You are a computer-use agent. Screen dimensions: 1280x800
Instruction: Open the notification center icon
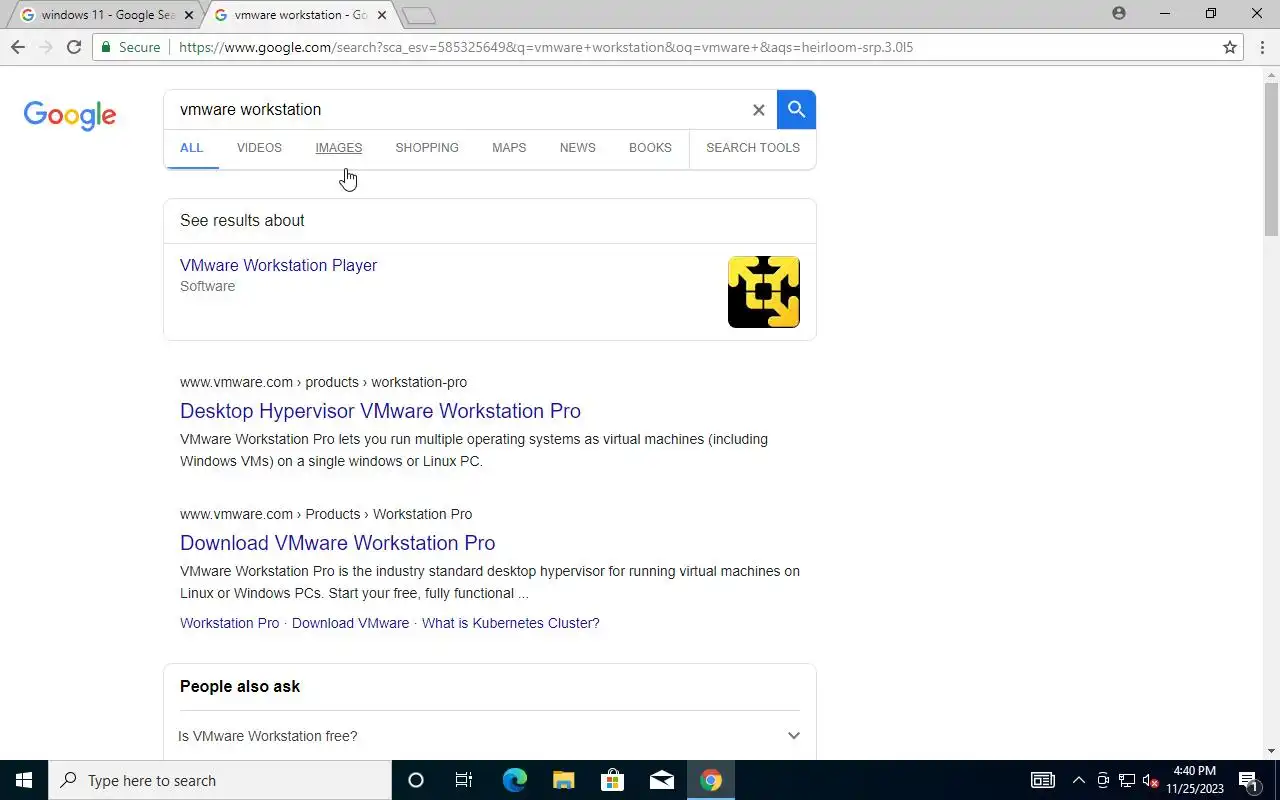(1248, 780)
